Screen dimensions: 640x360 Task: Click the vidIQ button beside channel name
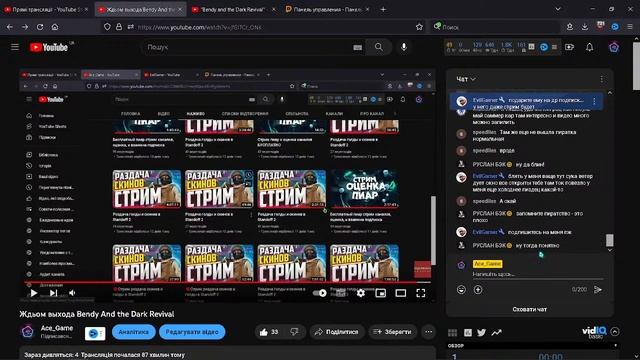point(95,333)
